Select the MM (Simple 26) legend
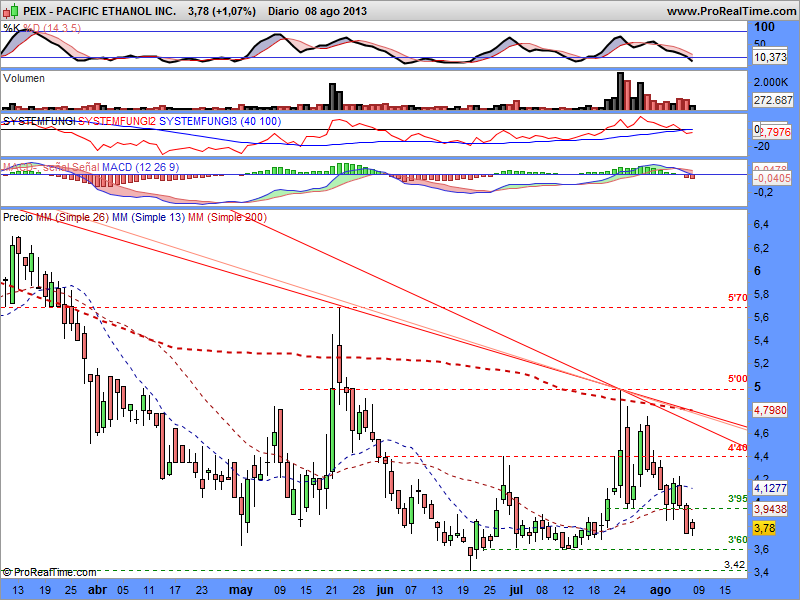The width and height of the screenshot is (800, 600). point(72,217)
